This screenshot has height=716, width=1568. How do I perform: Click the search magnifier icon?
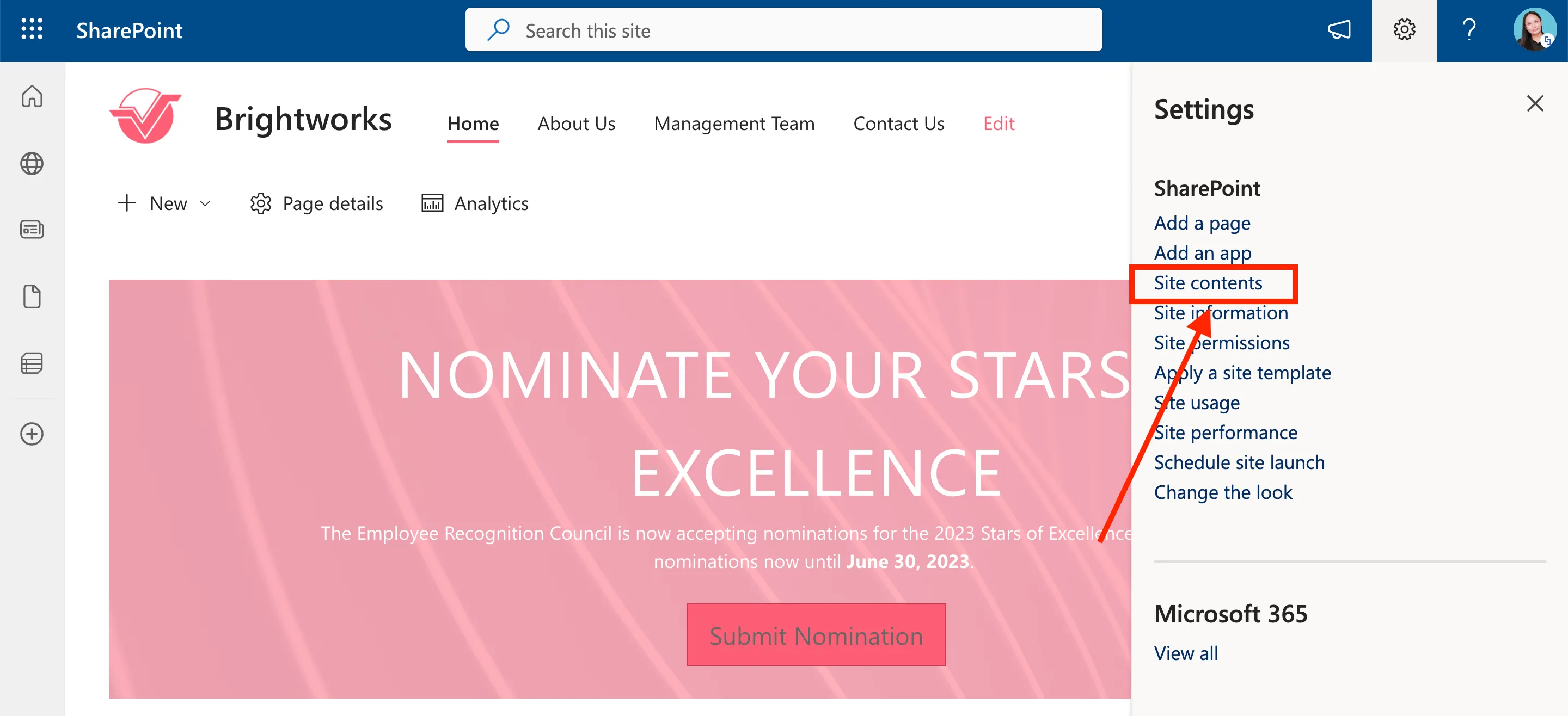pos(499,30)
